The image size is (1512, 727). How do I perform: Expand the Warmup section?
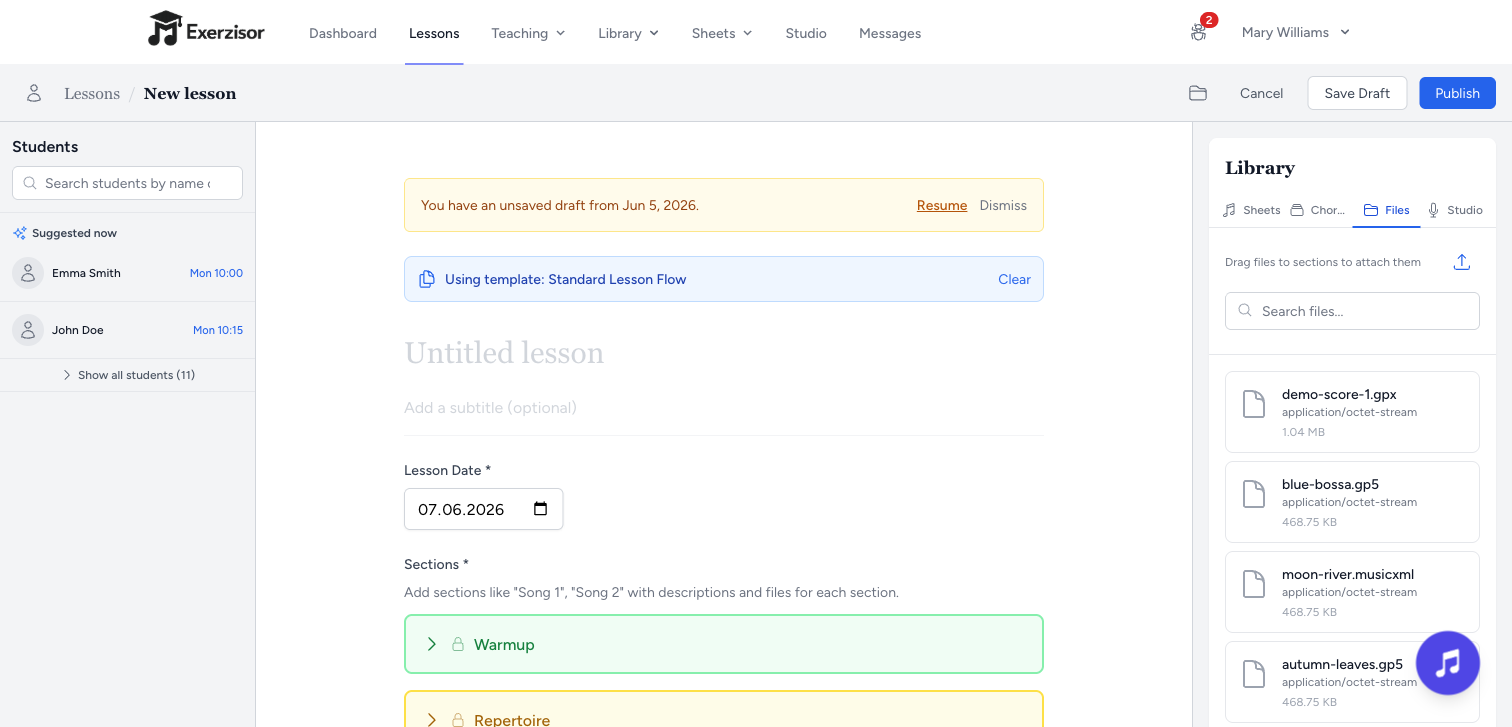432,644
